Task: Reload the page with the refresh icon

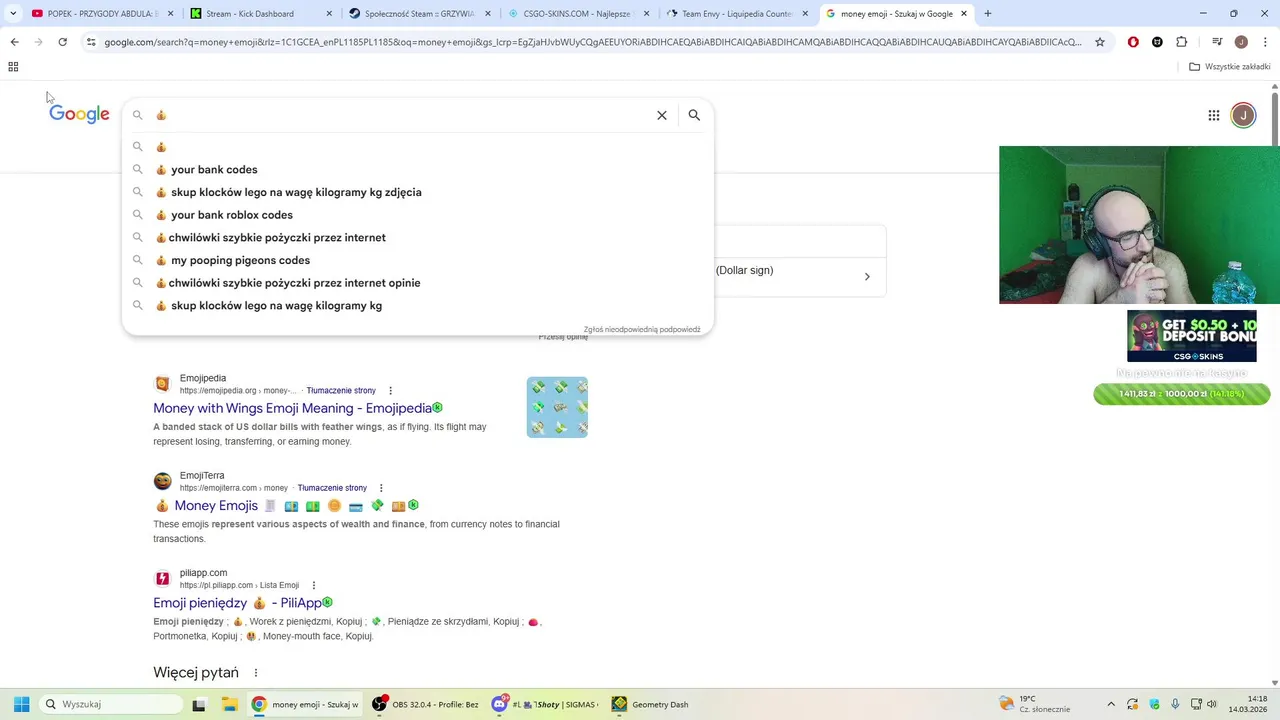Action: [x=62, y=42]
